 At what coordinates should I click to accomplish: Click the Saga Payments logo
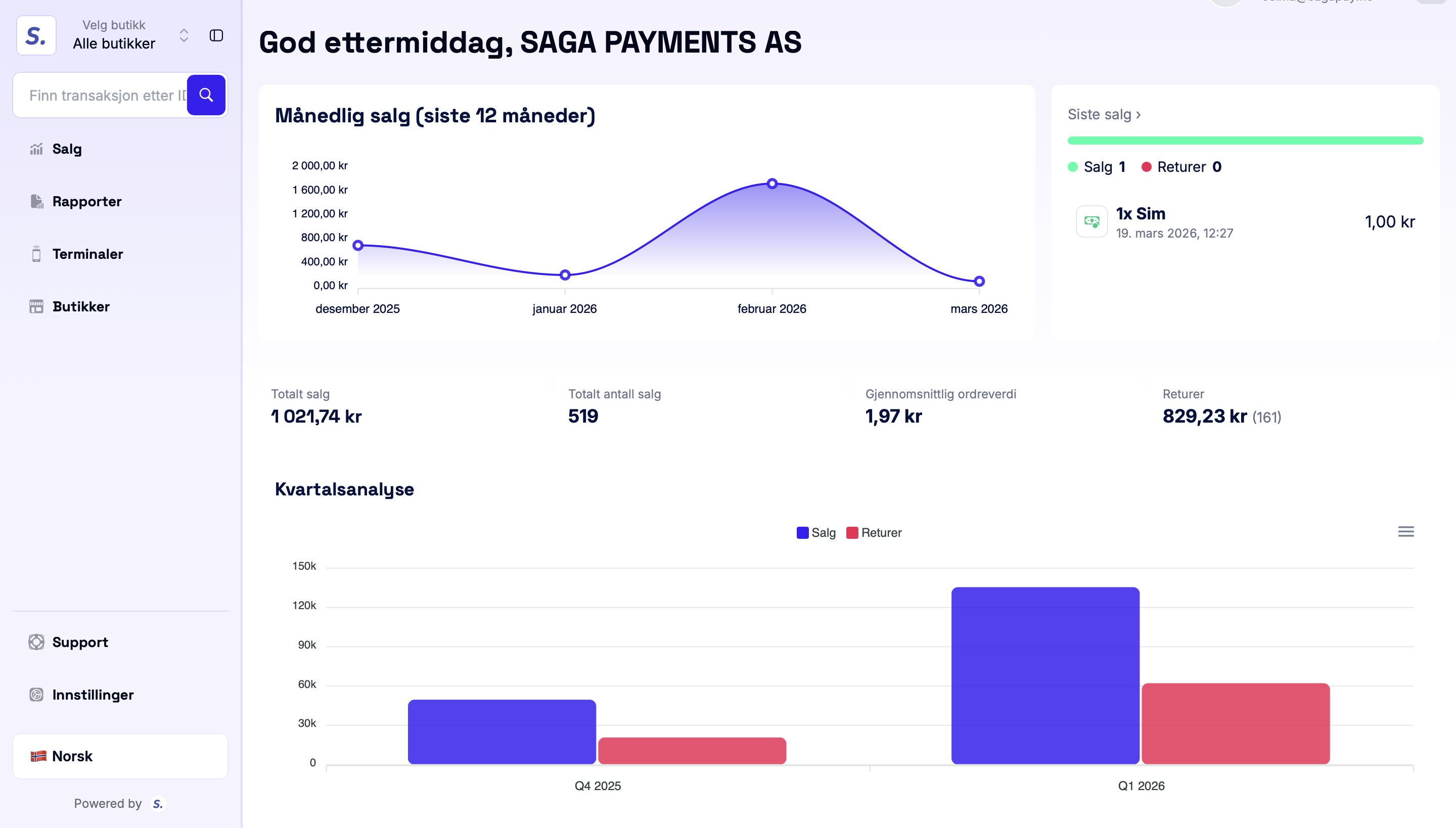click(35, 35)
